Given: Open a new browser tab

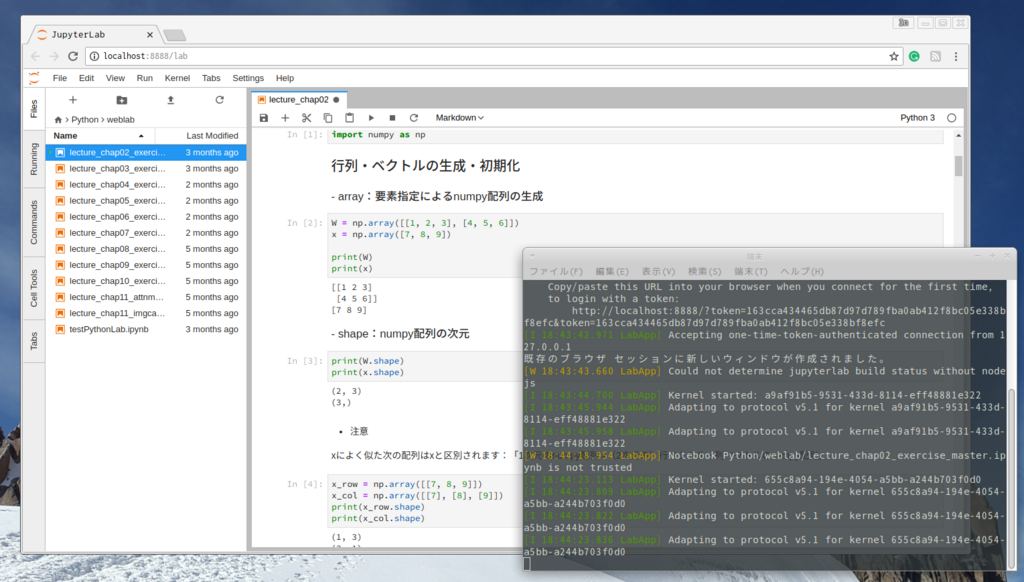Looking at the screenshot, I should (174, 35).
